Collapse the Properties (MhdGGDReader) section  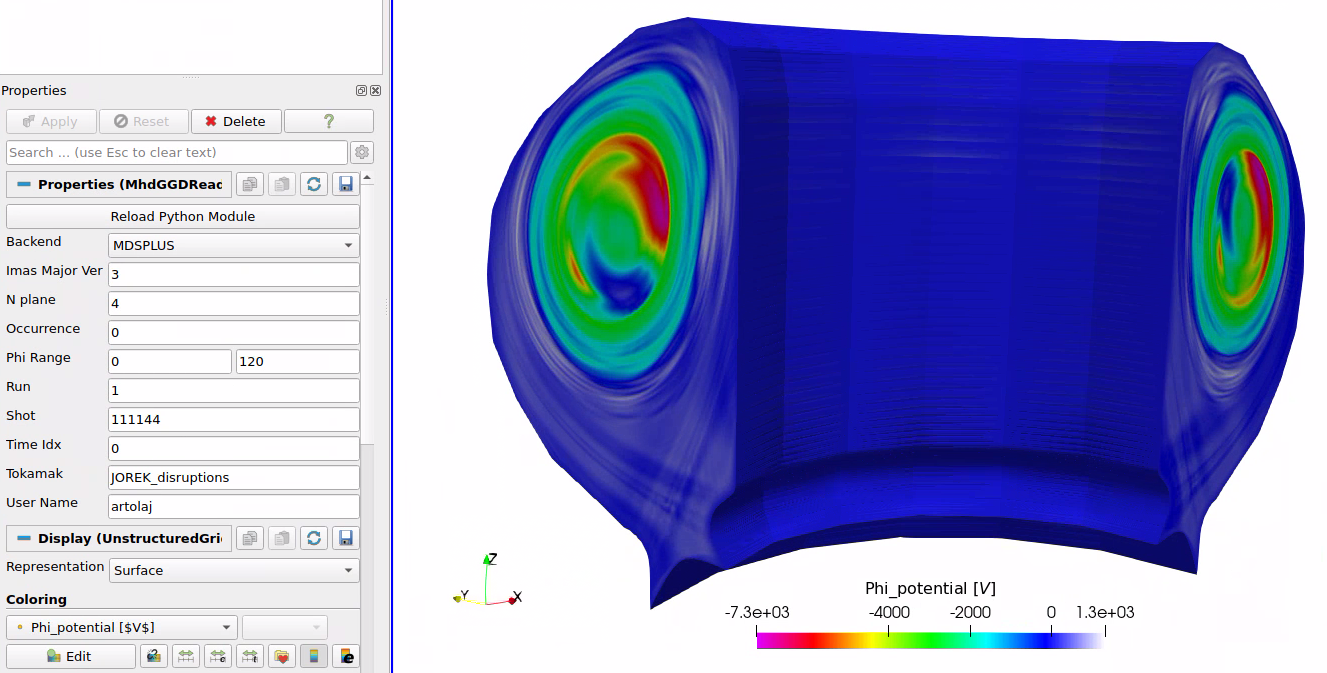point(24,185)
